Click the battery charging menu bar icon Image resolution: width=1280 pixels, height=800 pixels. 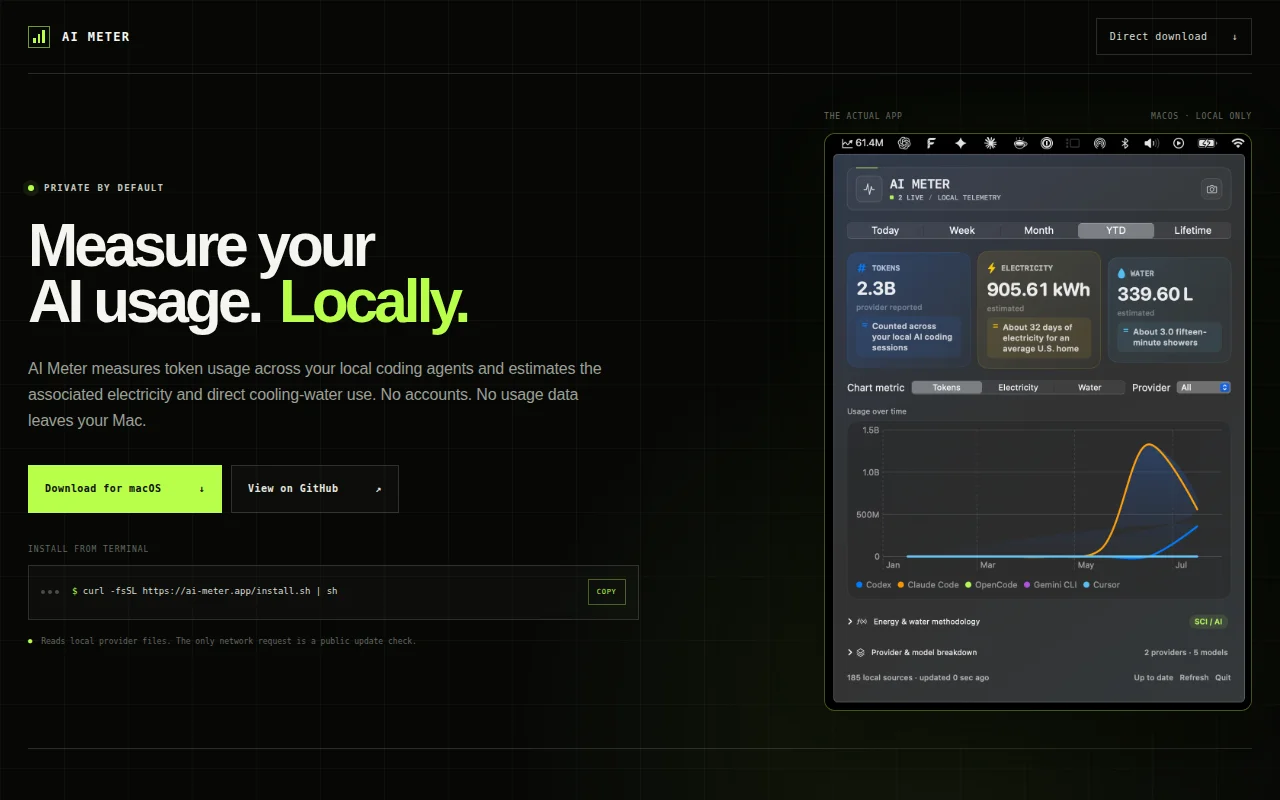1207,143
